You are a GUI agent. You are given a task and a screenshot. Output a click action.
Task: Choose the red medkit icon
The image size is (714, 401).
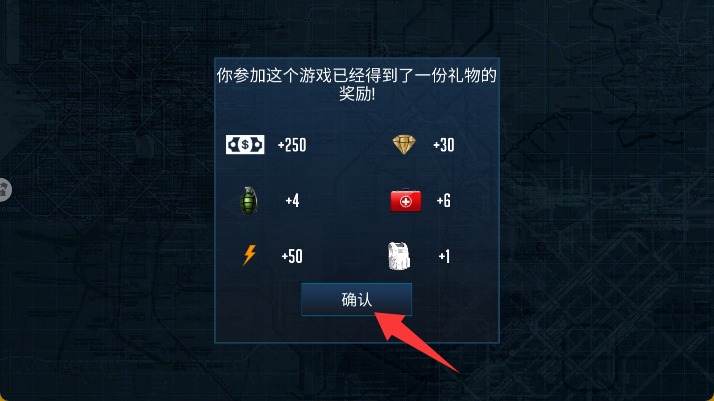(x=405, y=201)
